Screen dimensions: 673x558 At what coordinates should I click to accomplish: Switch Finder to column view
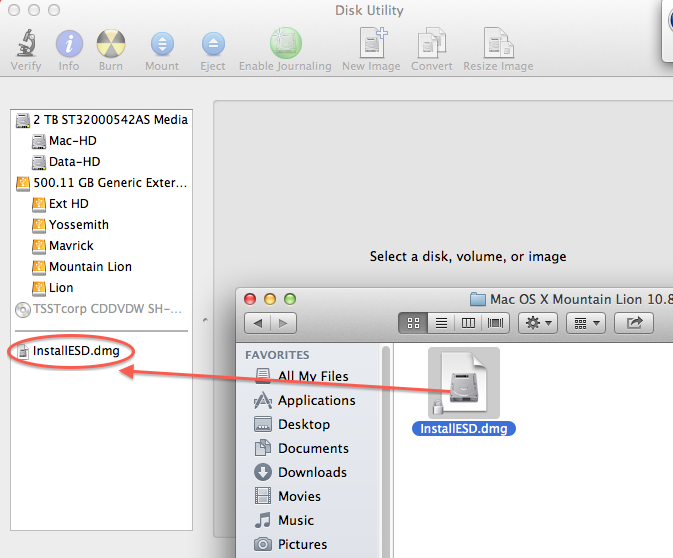468,323
